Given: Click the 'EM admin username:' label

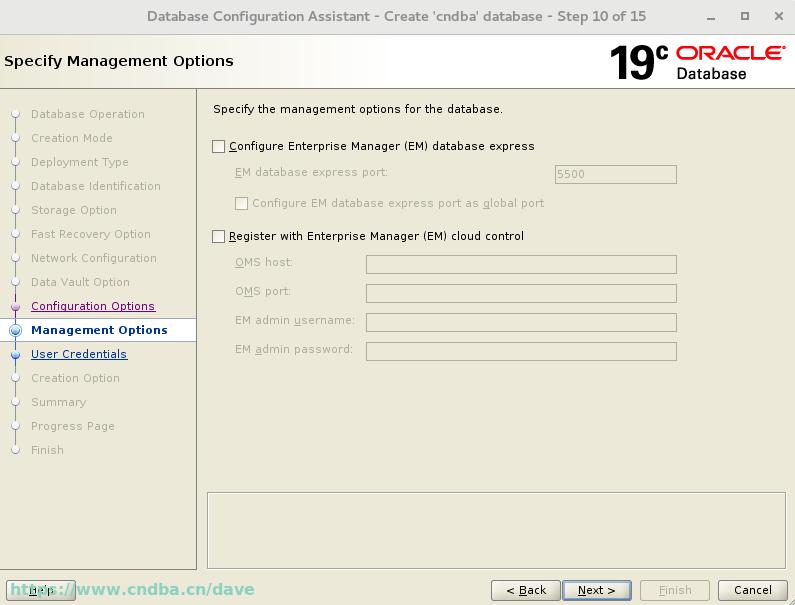Looking at the screenshot, I should [x=295, y=320].
